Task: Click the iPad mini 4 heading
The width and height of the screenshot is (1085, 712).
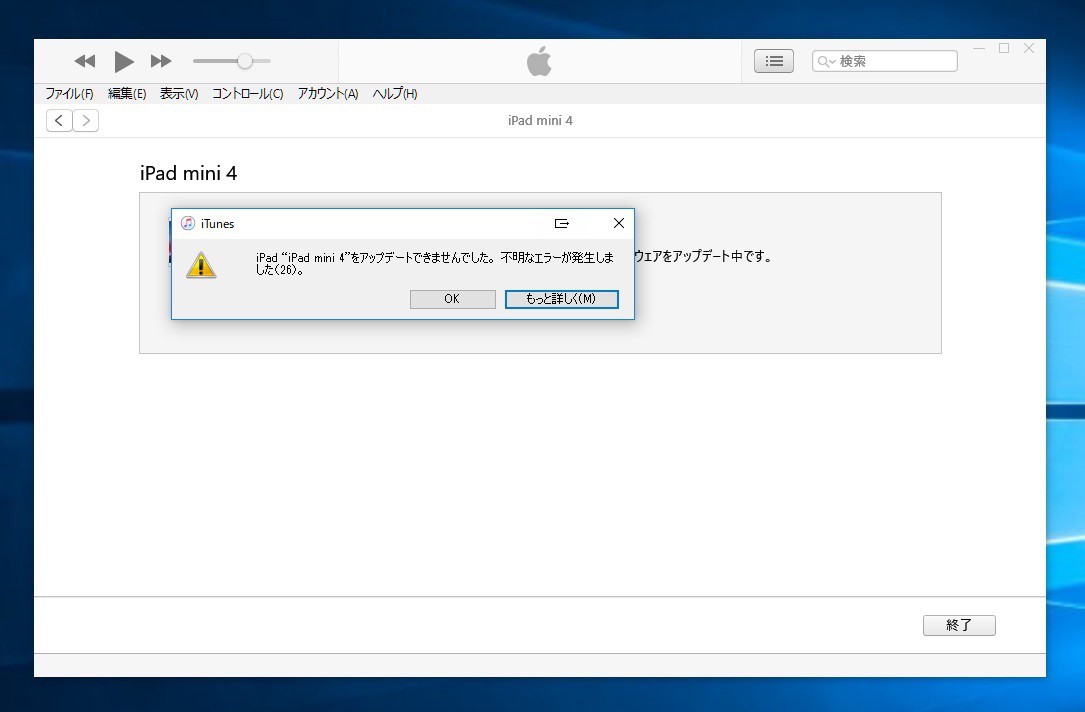Action: pos(188,173)
